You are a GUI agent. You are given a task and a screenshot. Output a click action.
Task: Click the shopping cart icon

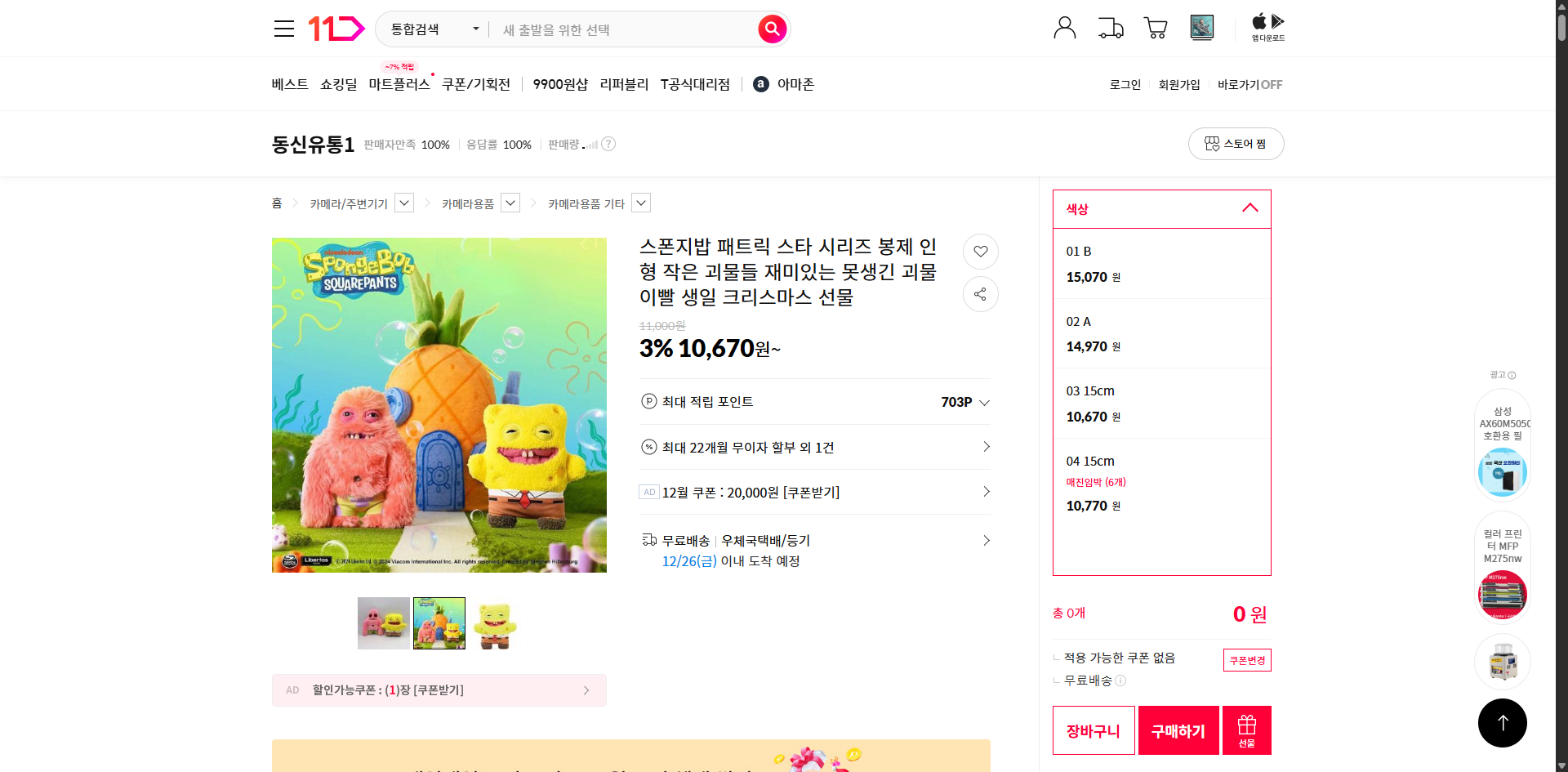(1155, 27)
